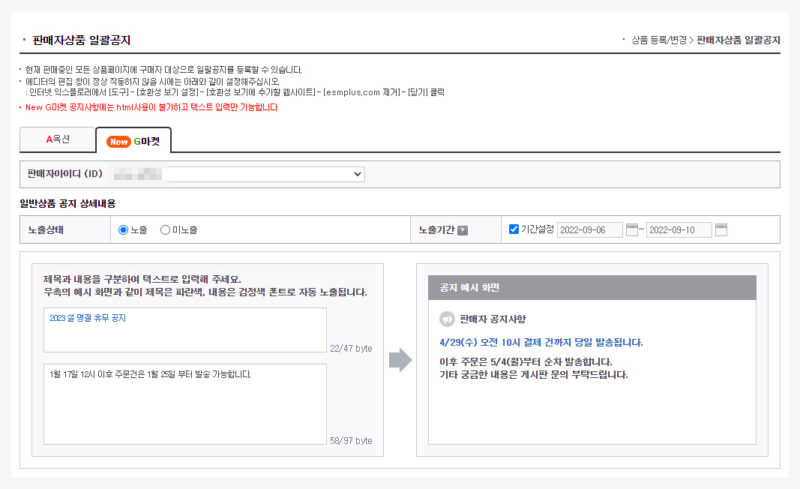Toggle the 기간설정 checkbox
Viewport: 800px width, 489px height.
click(x=514, y=229)
